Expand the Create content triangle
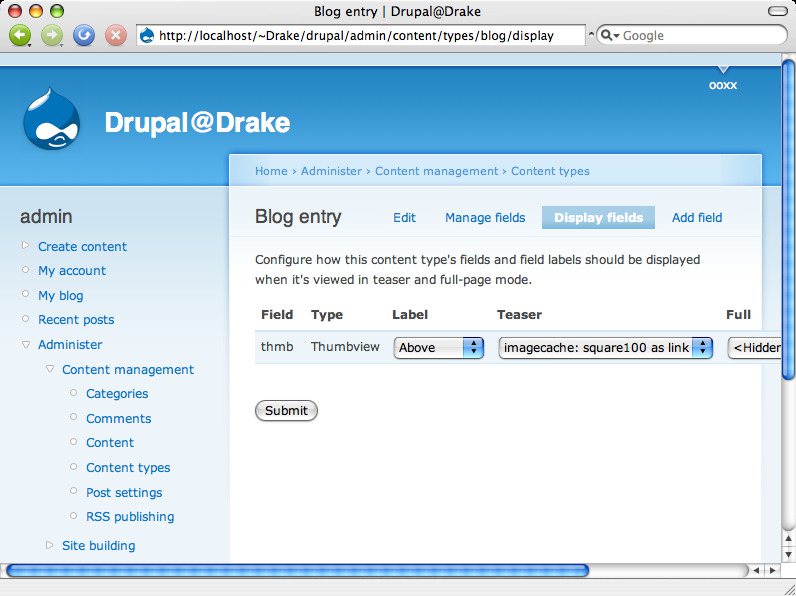Image resolution: width=796 pixels, height=596 pixels. coord(25,245)
